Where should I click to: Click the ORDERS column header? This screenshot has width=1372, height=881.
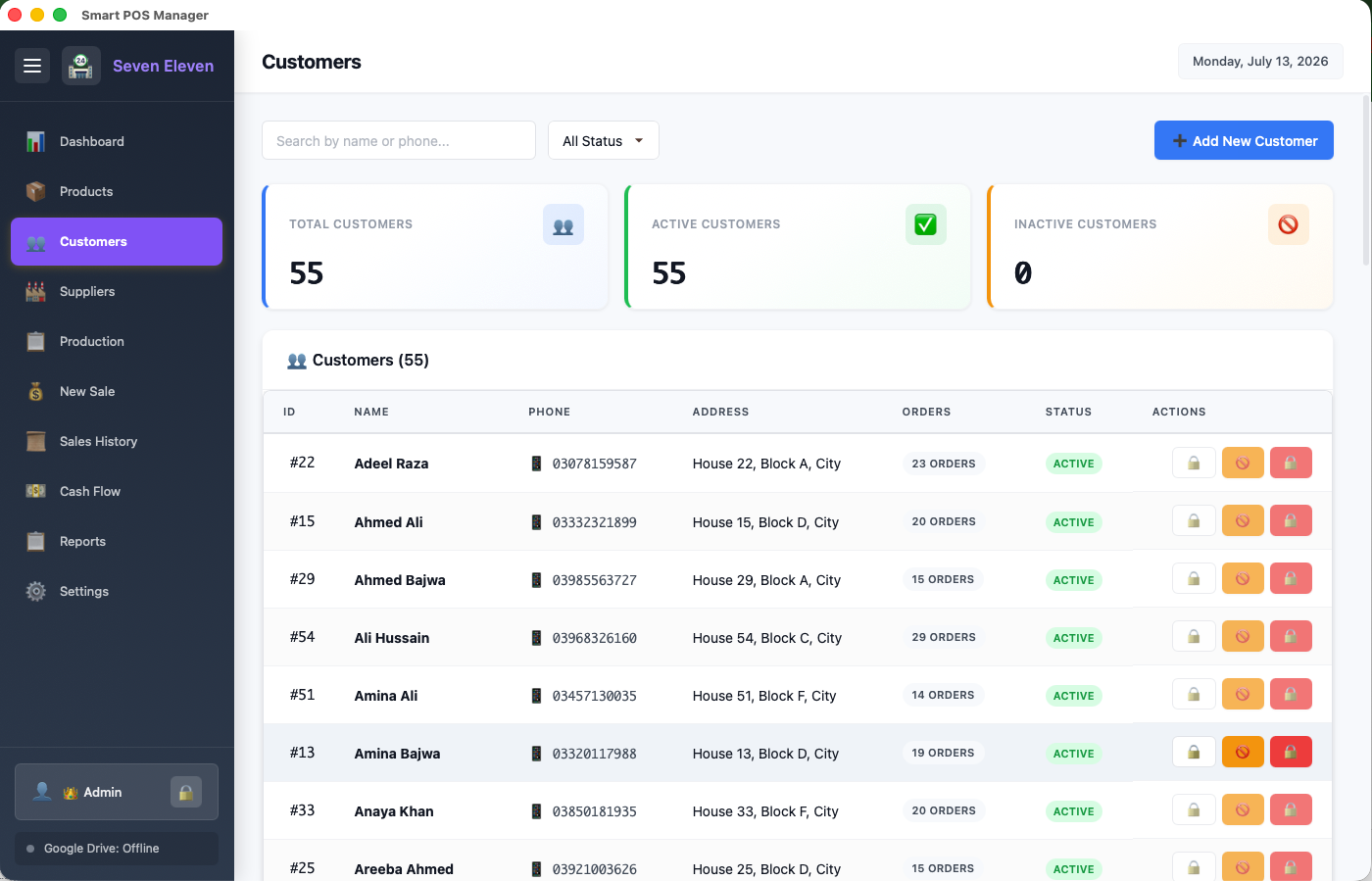[926, 412]
